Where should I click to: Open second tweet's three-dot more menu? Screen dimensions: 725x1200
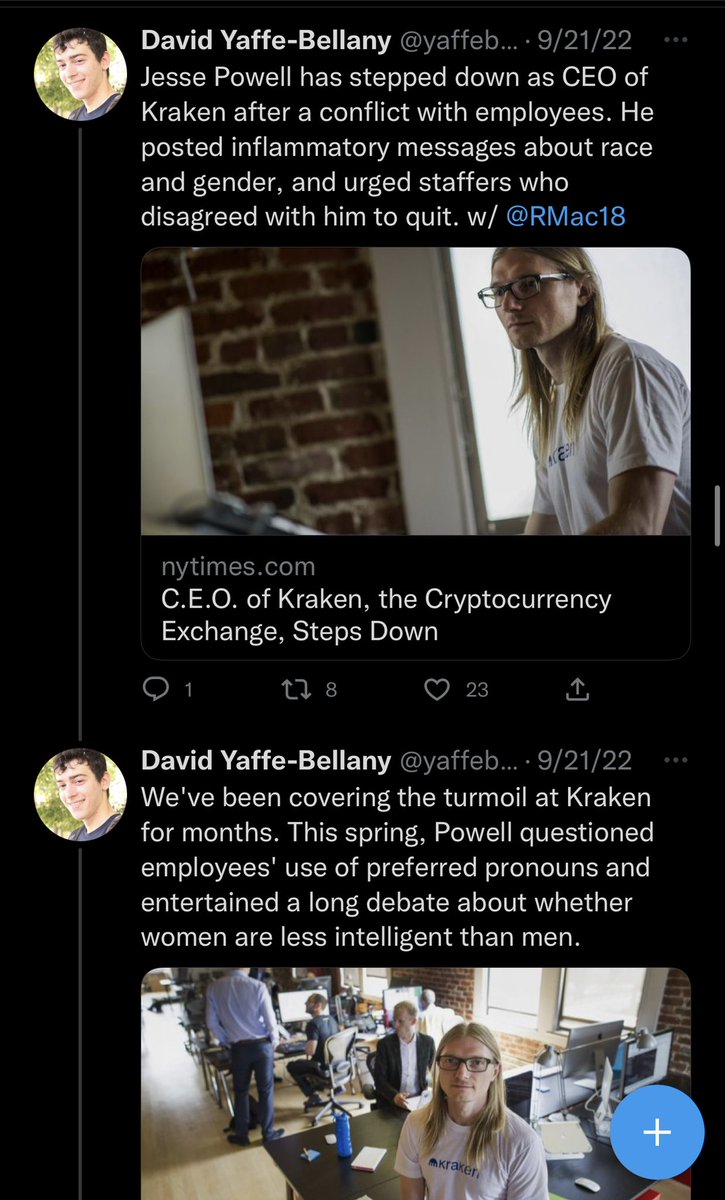[676, 761]
